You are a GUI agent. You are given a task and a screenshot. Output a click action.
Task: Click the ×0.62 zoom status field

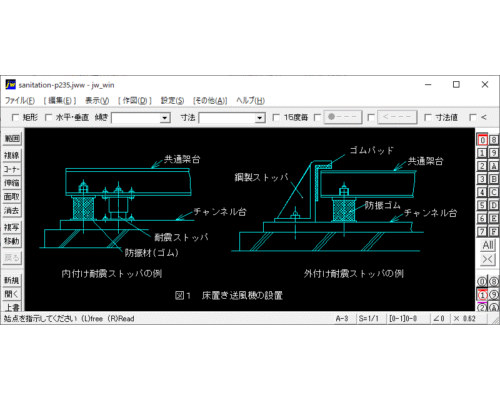pos(465,319)
